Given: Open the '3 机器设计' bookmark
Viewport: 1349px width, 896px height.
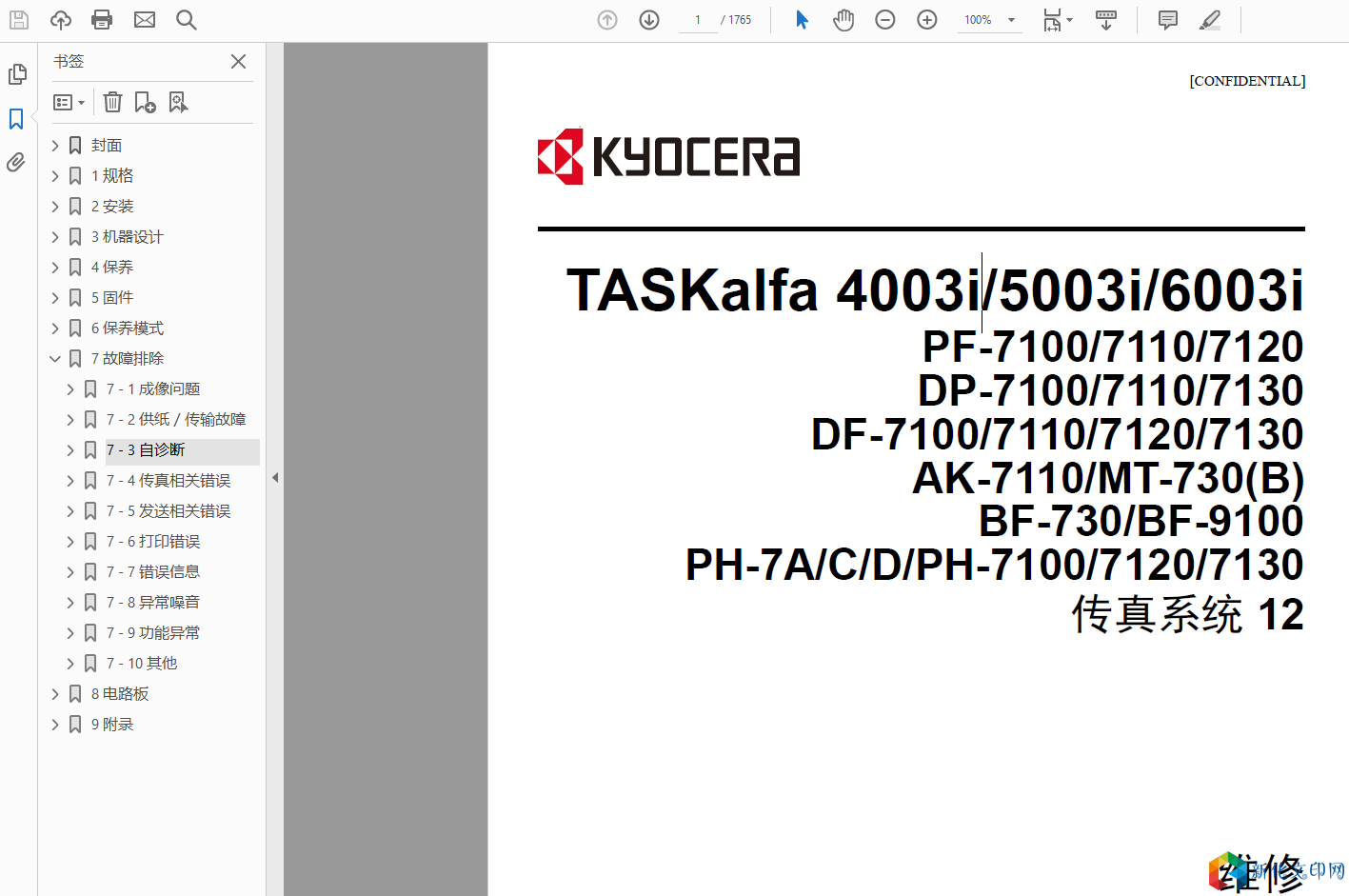Looking at the screenshot, I should click(128, 237).
